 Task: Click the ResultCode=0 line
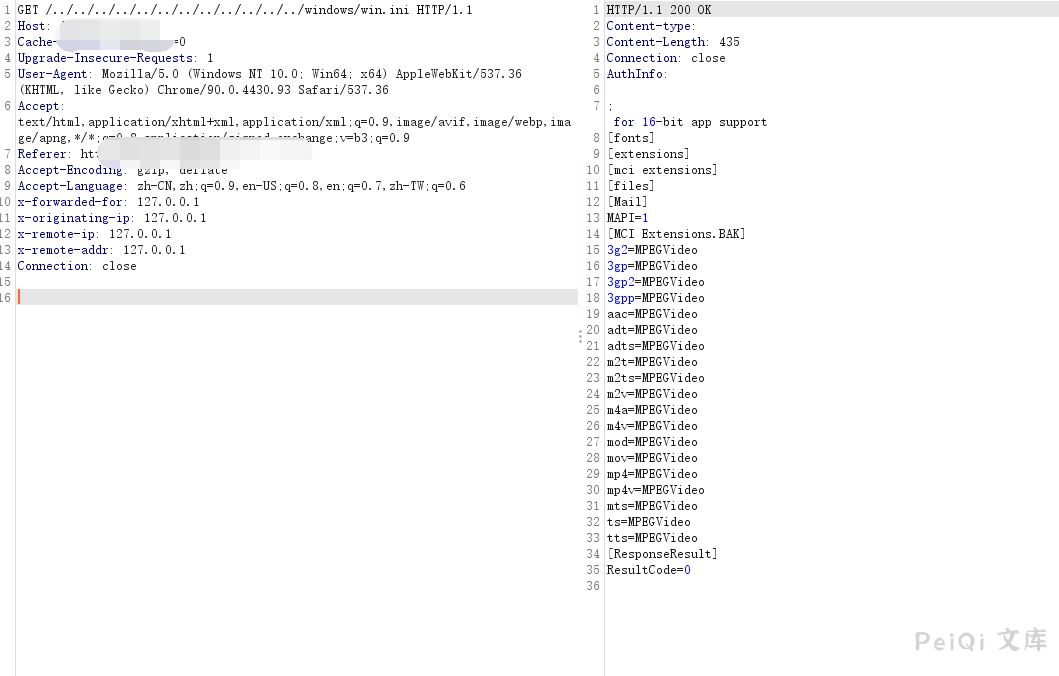tap(648, 570)
